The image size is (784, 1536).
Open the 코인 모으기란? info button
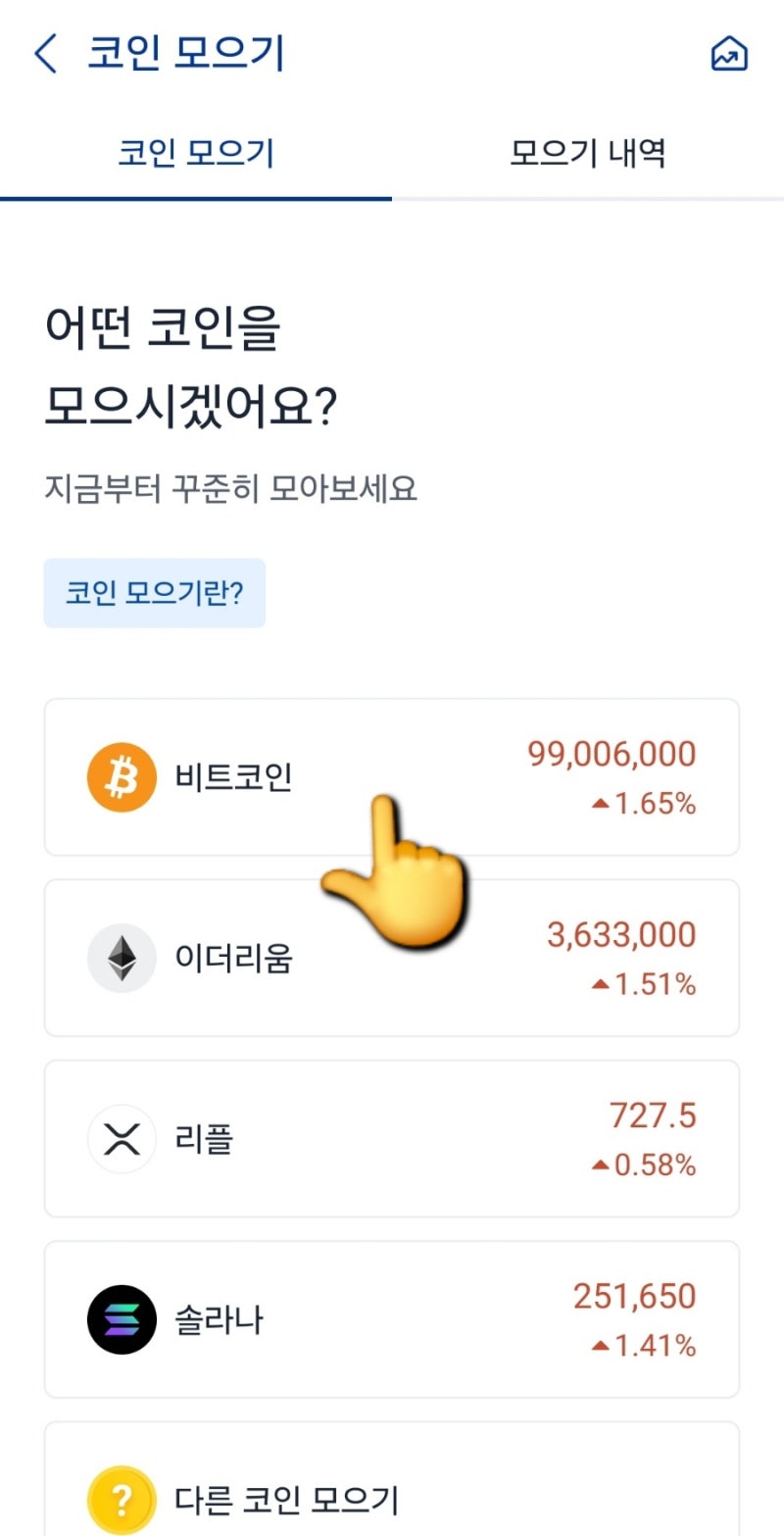click(x=154, y=592)
